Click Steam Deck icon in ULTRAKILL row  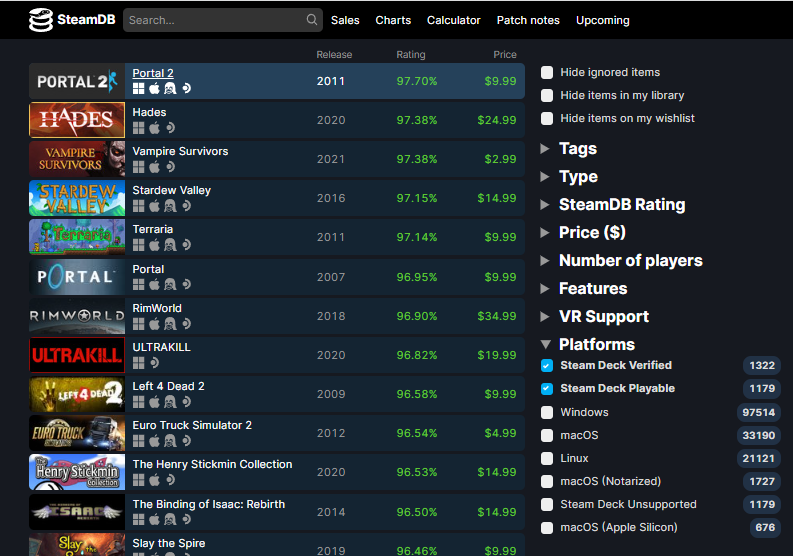(154, 363)
